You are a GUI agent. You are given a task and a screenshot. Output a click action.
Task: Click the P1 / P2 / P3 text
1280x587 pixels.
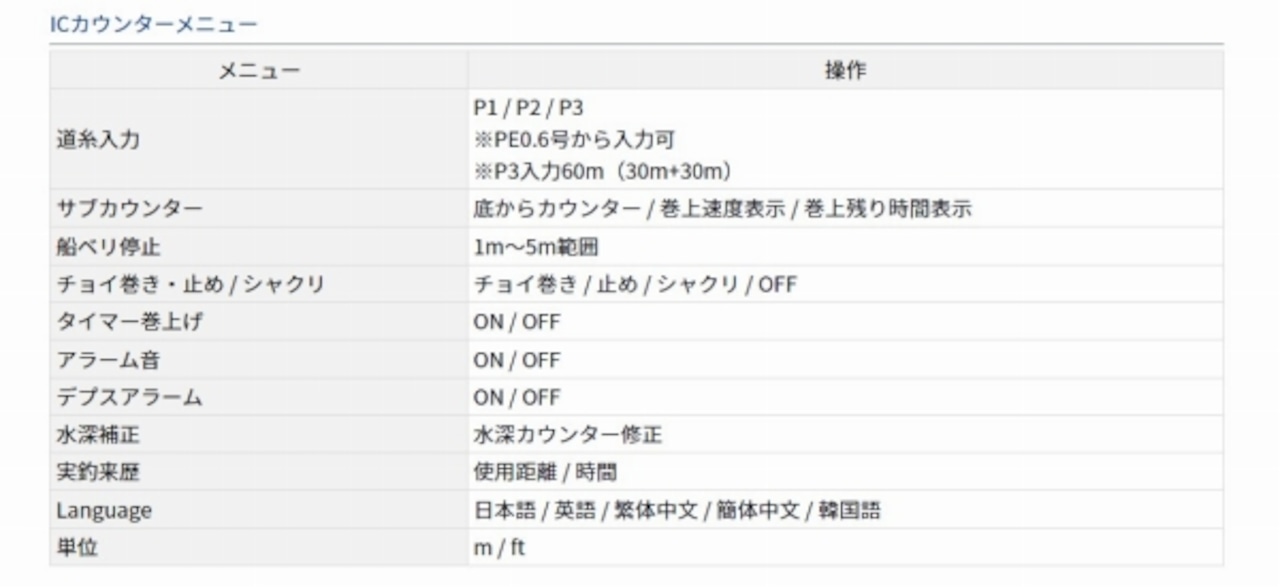(x=528, y=108)
